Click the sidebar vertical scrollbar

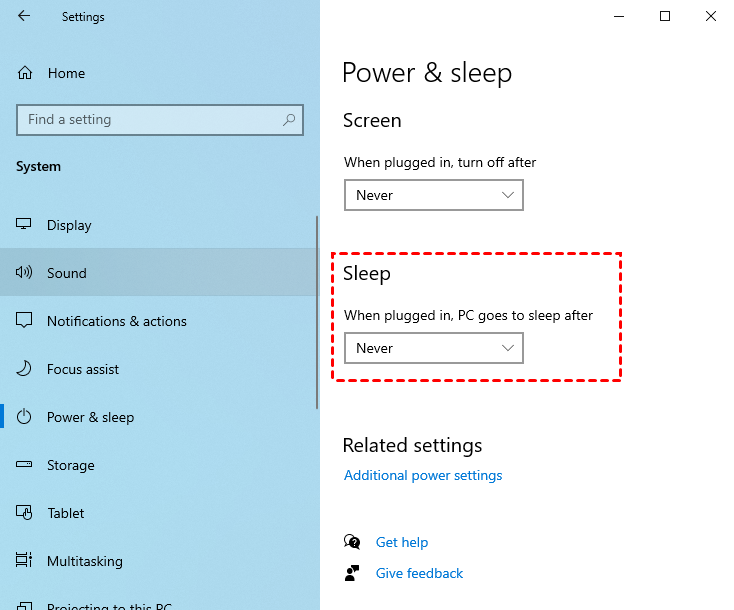click(x=317, y=312)
